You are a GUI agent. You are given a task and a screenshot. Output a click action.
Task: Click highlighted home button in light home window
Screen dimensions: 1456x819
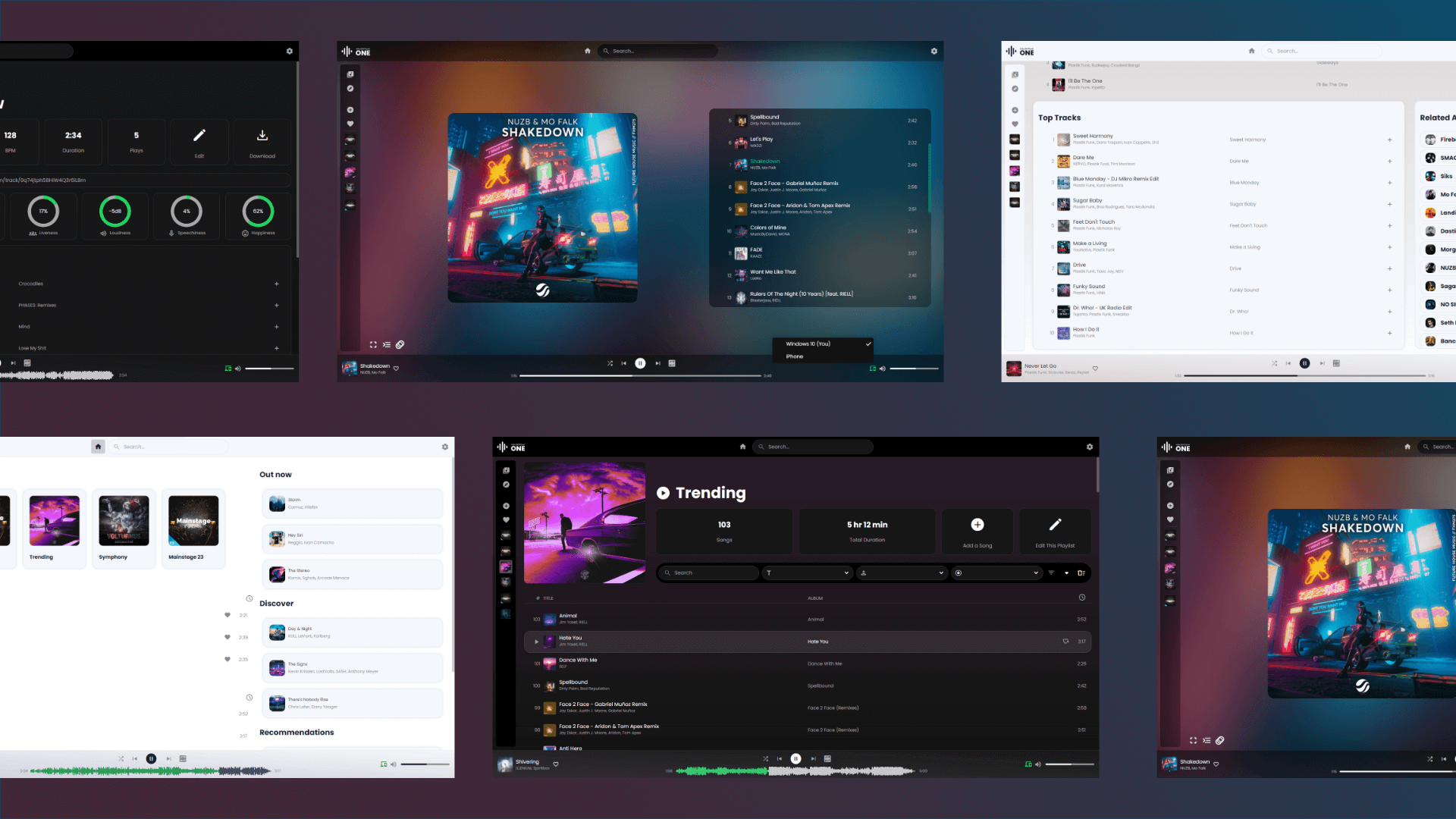98,447
